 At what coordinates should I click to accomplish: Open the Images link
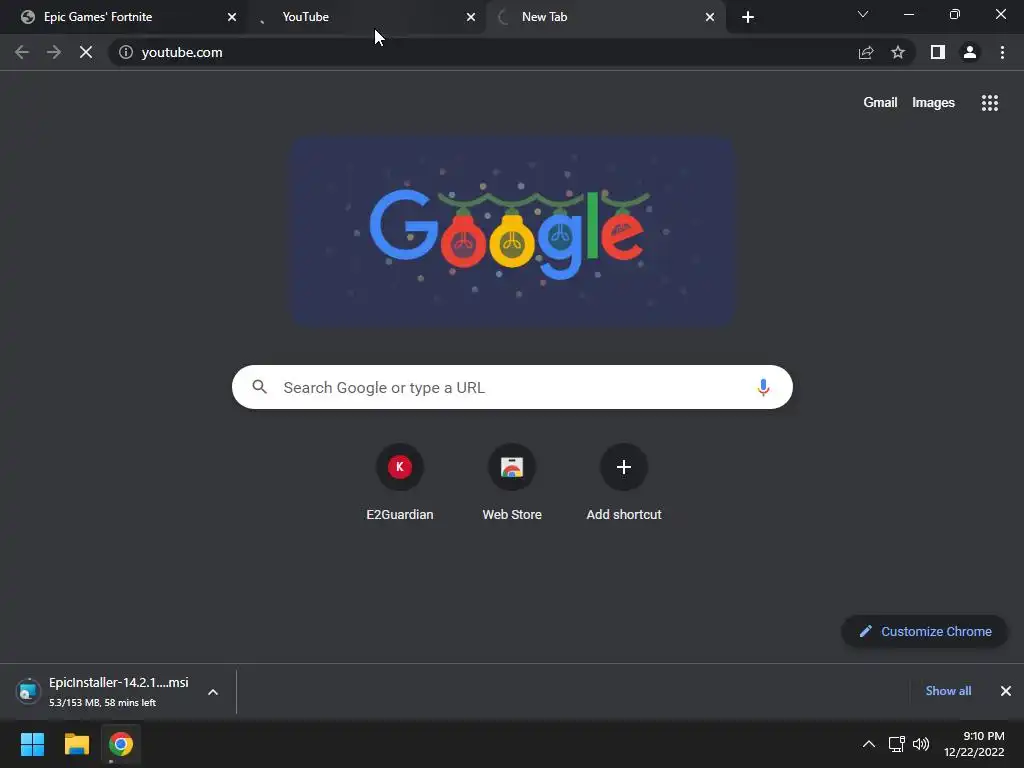pos(933,103)
